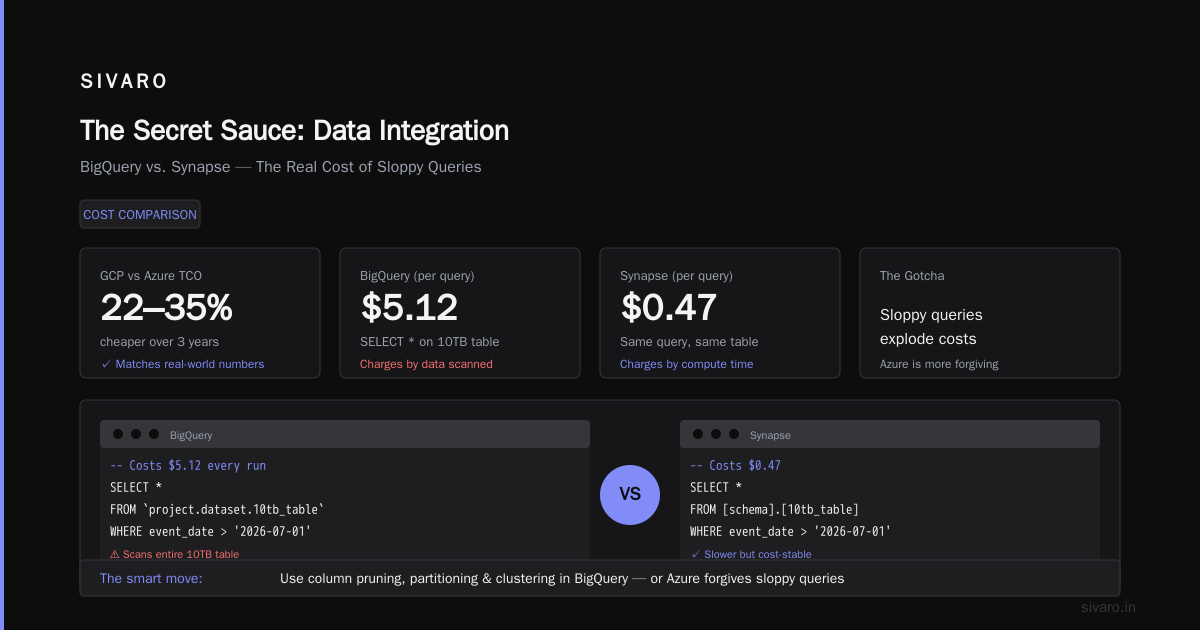This screenshot has height=630, width=1200.
Task: Click the third window dot in the BigQuery panel
Action: [x=154, y=434]
